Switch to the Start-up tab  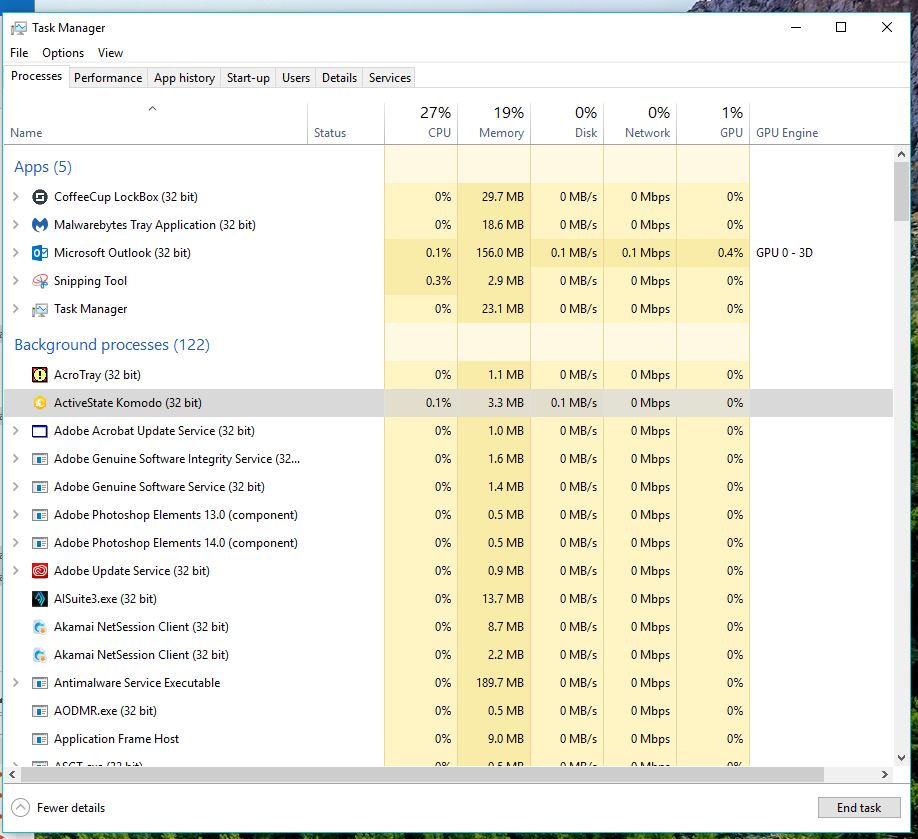coord(248,78)
